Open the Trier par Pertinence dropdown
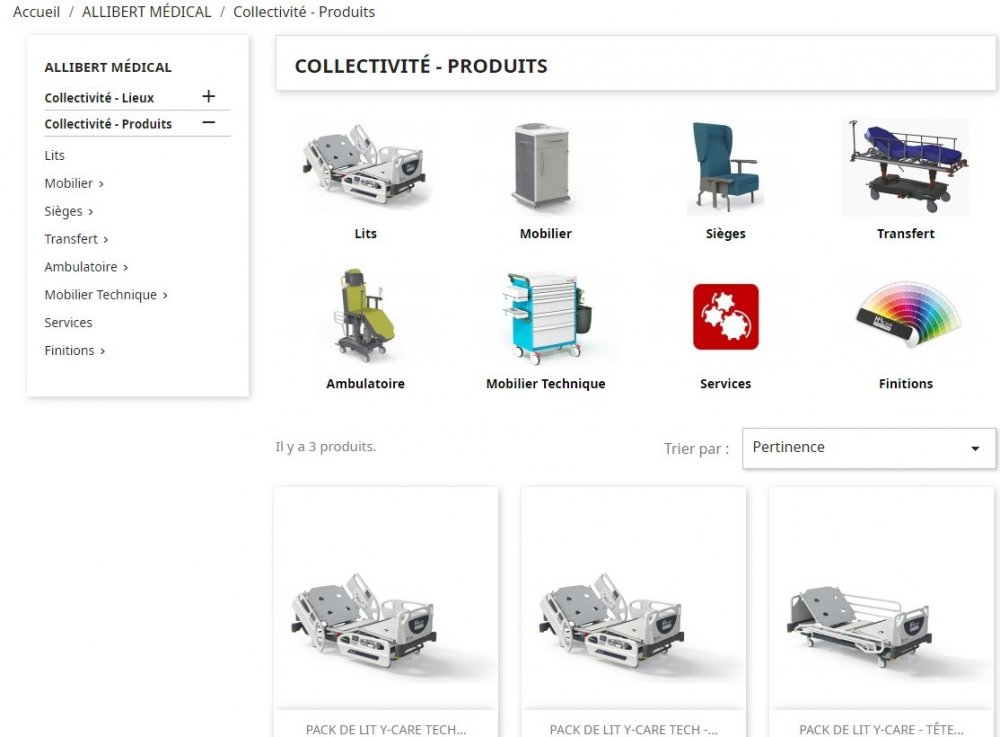This screenshot has width=1000, height=737. (866, 447)
